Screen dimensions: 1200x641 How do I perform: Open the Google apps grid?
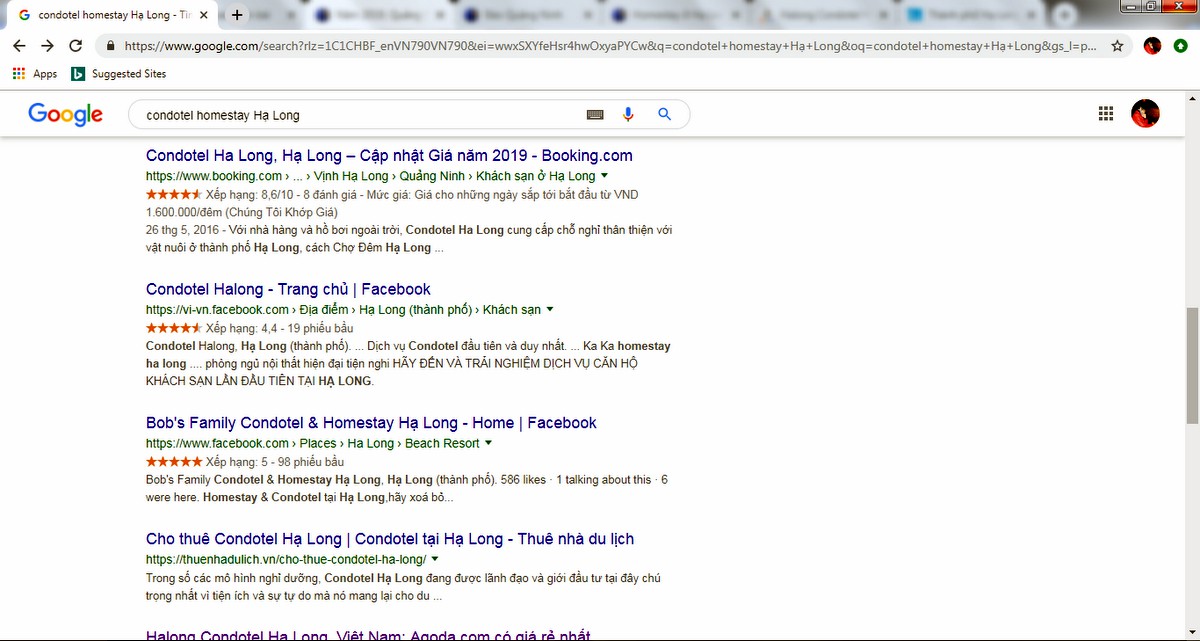tap(1106, 114)
